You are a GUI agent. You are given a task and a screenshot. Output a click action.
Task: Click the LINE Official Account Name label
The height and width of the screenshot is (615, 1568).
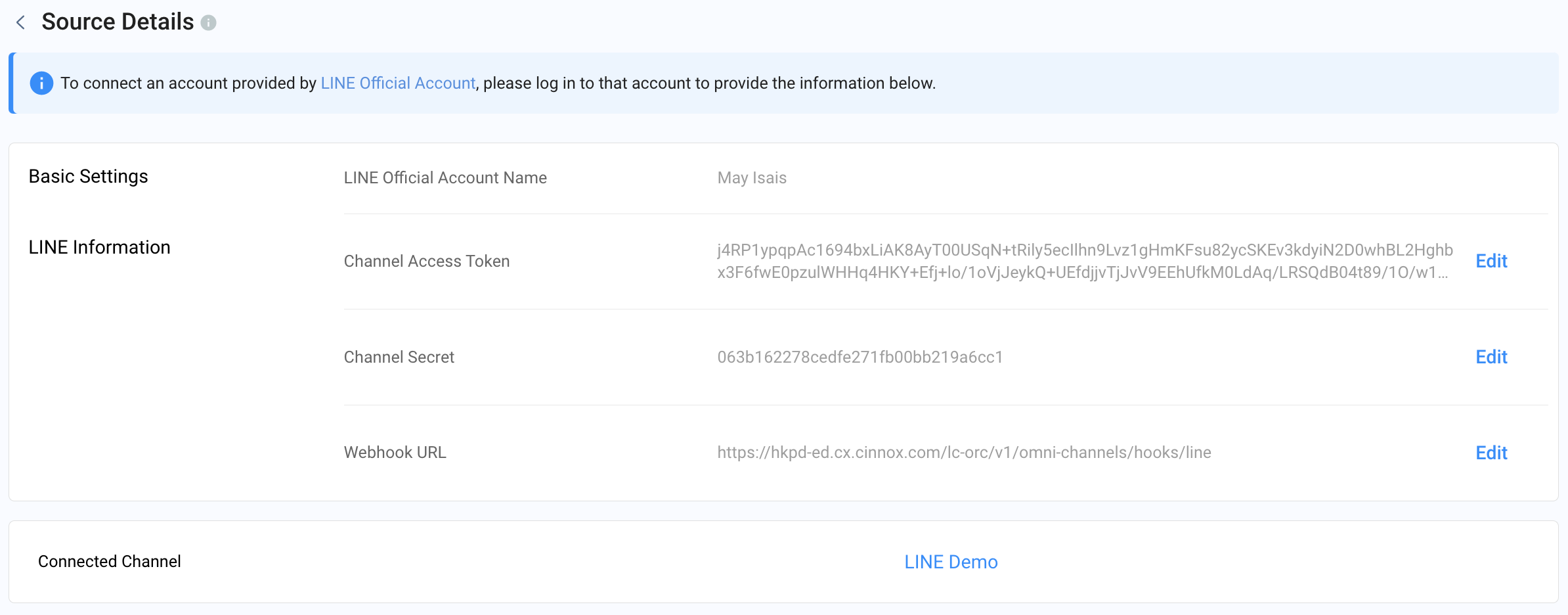point(445,178)
